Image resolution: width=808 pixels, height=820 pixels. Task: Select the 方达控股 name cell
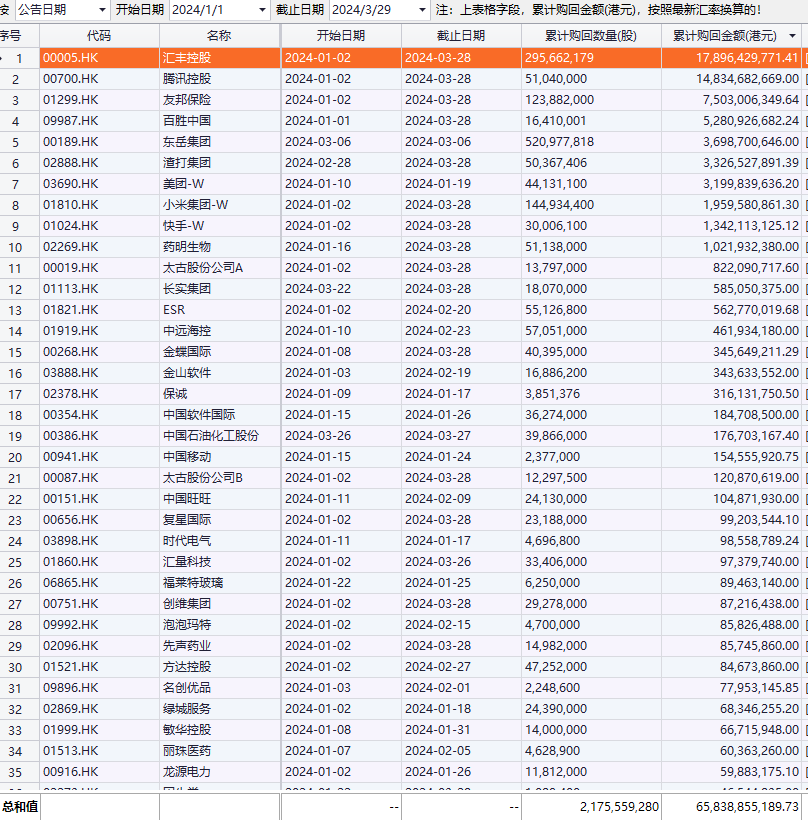coord(219,667)
